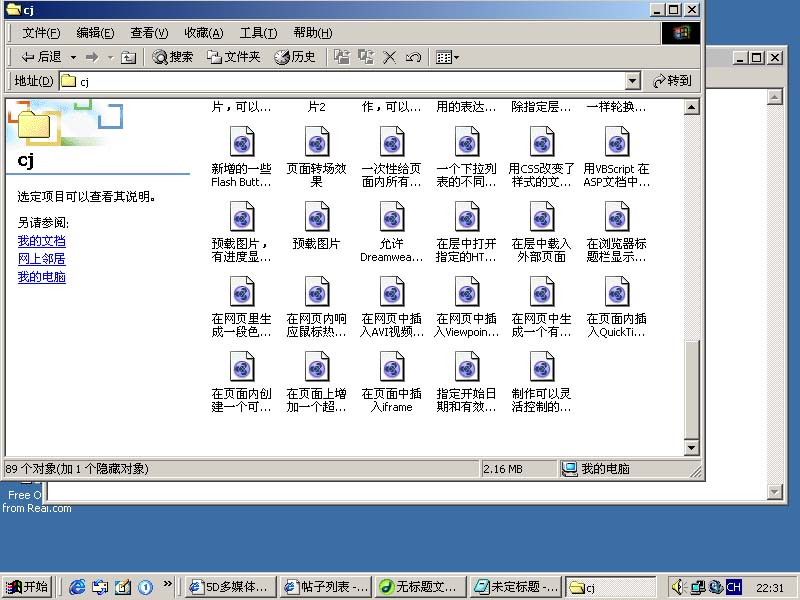Viewport: 800px width, 600px height.
Task: Open the History (历史) pane
Action: pyautogui.click(x=295, y=57)
